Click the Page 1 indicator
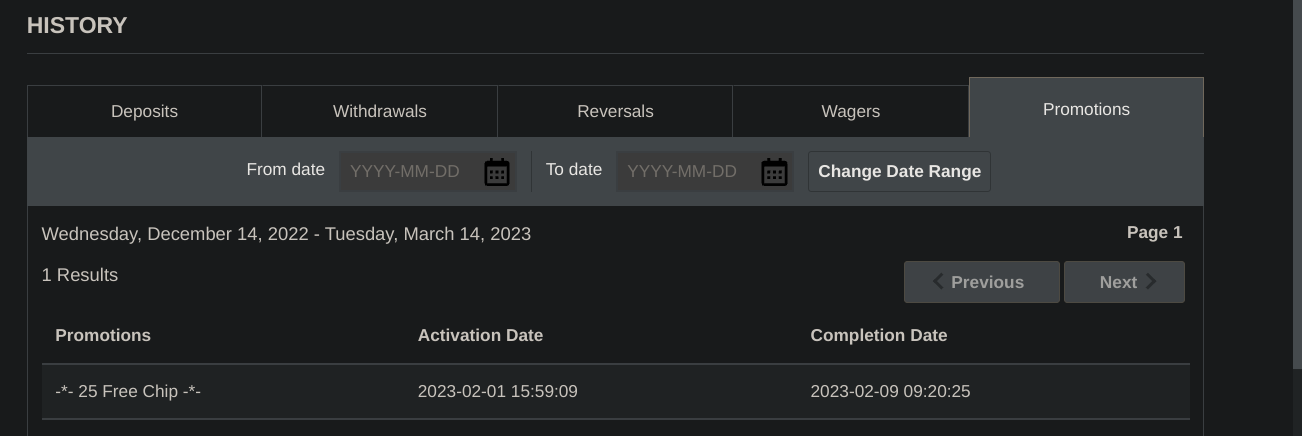 coord(1154,232)
